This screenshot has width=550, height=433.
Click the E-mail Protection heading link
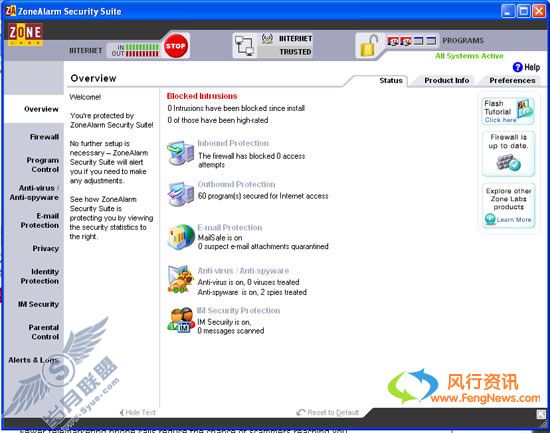[x=230, y=227]
